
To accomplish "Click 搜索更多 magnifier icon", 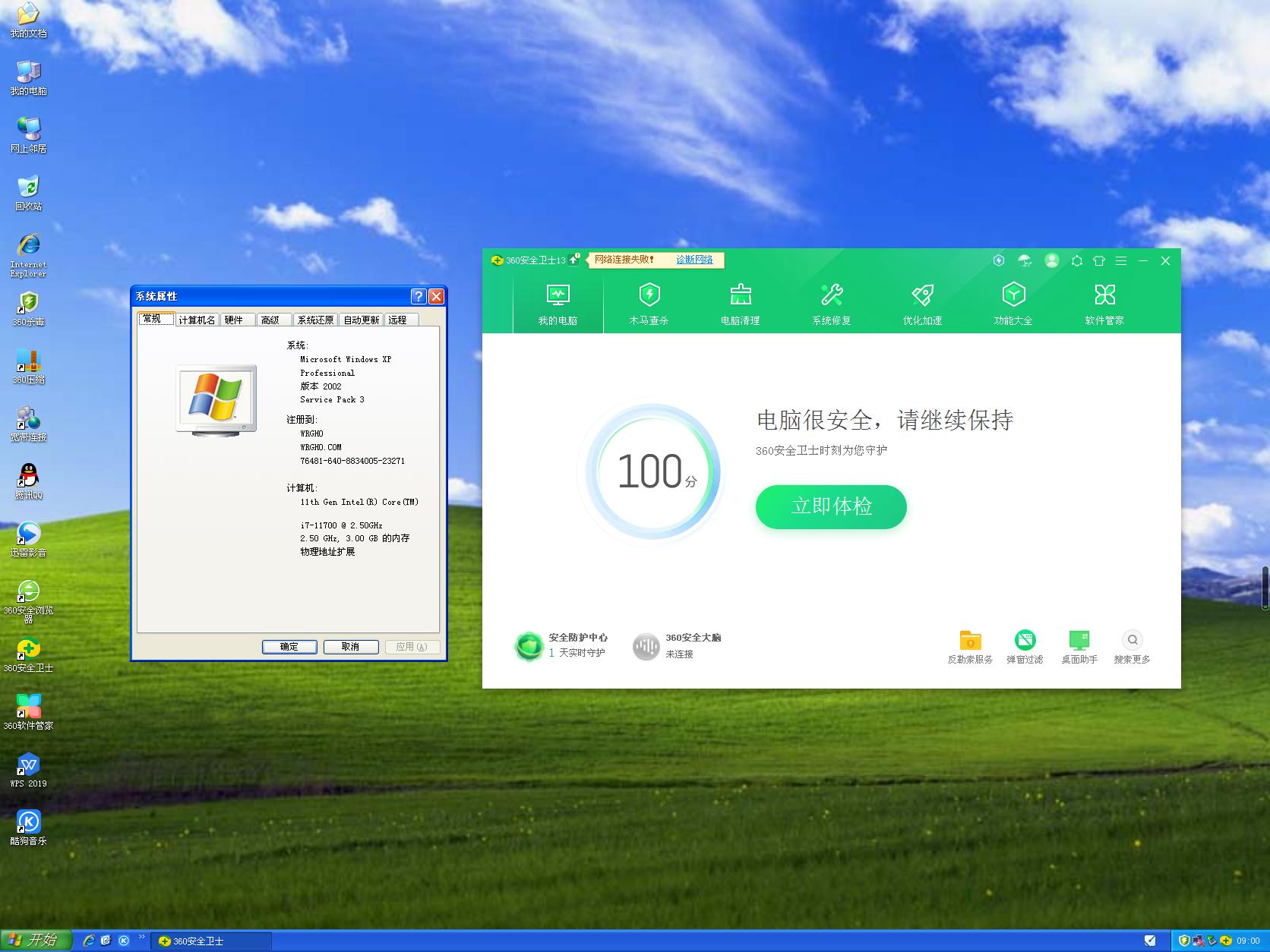I will pyautogui.click(x=1133, y=640).
